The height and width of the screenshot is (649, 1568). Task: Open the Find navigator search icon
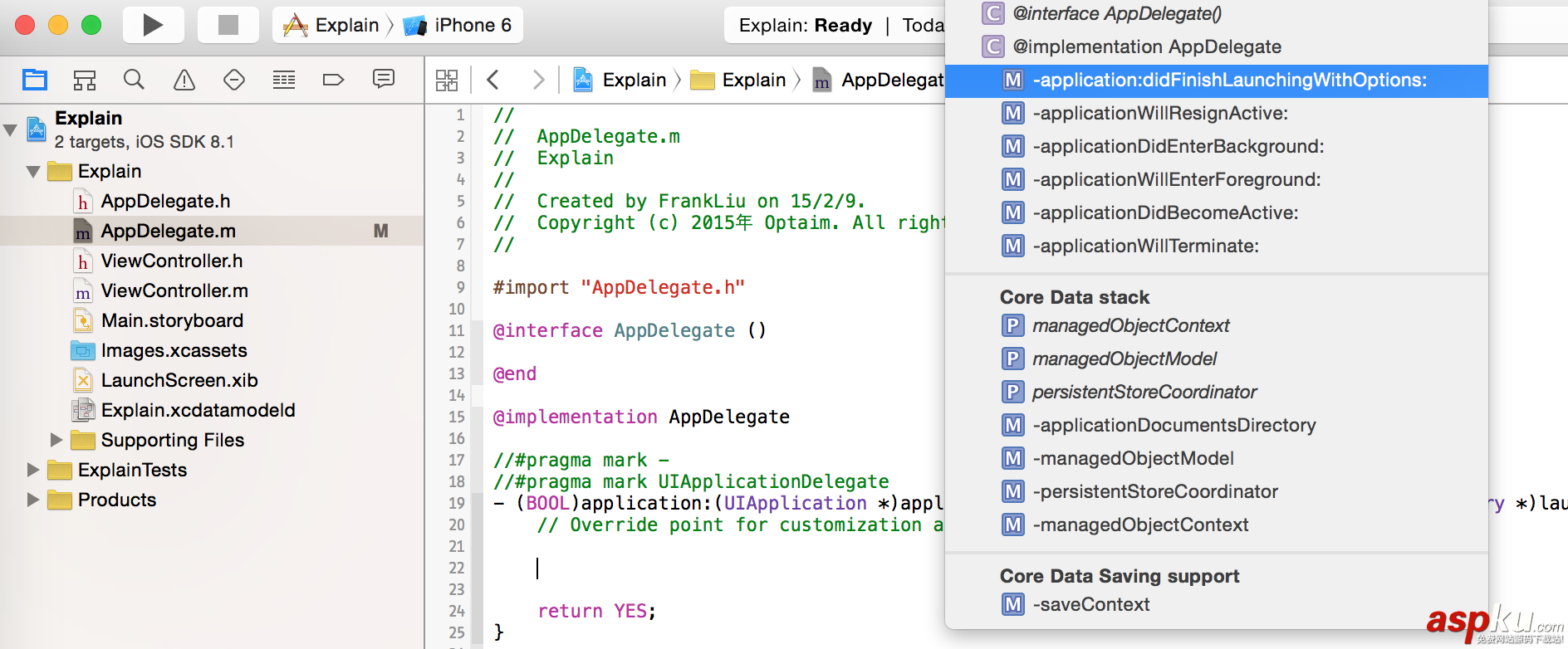coord(134,80)
